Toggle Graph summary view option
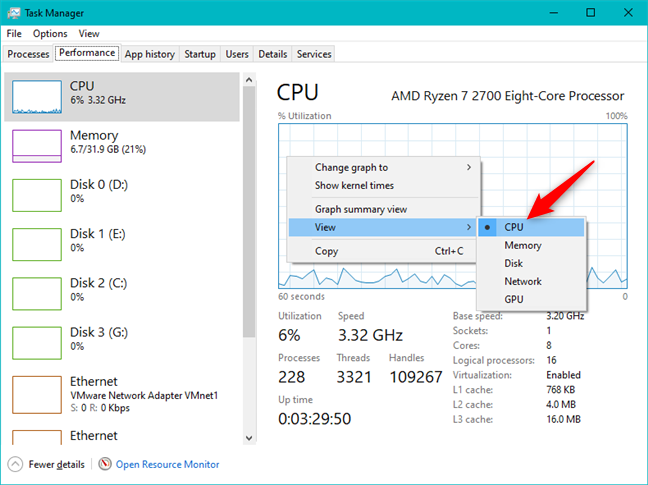 [383, 209]
